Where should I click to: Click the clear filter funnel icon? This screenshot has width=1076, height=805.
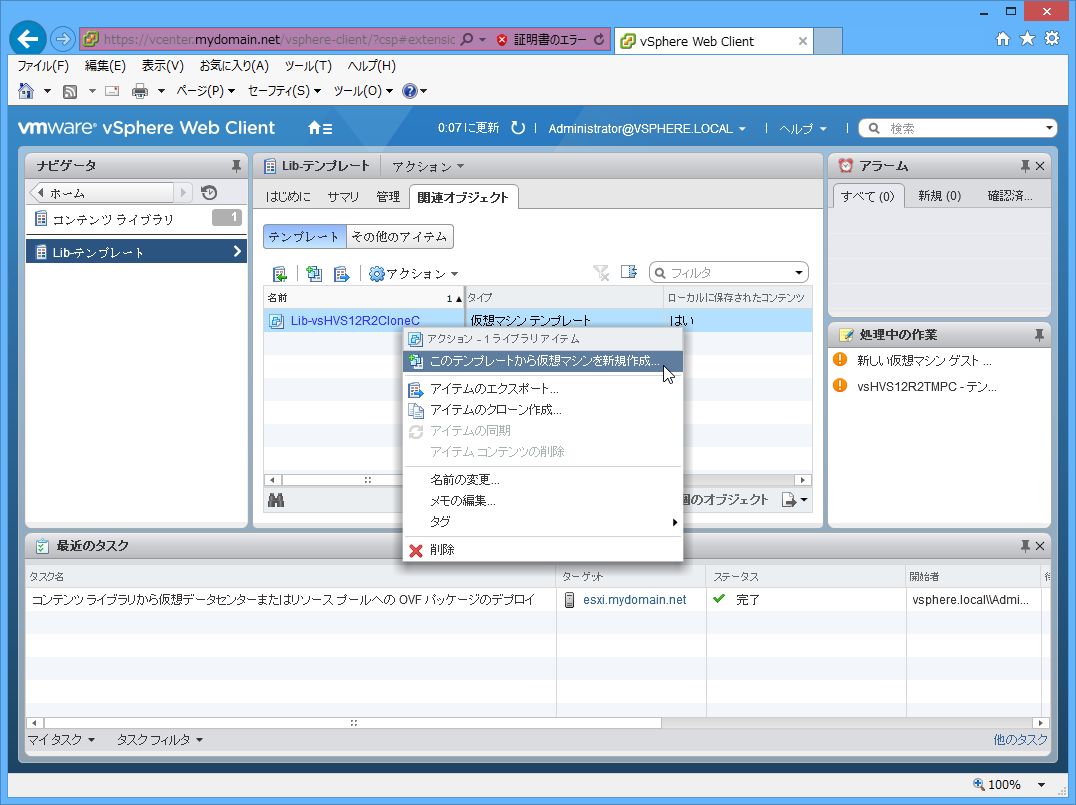click(601, 273)
